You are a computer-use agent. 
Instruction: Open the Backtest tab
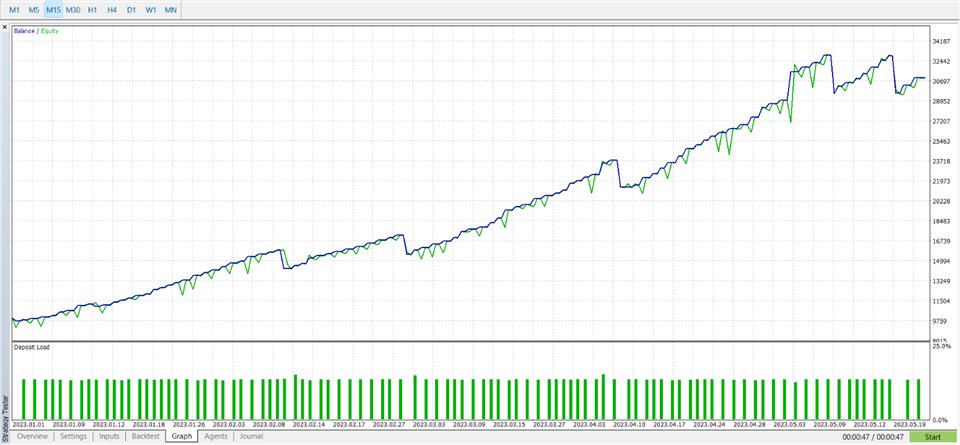[146, 436]
